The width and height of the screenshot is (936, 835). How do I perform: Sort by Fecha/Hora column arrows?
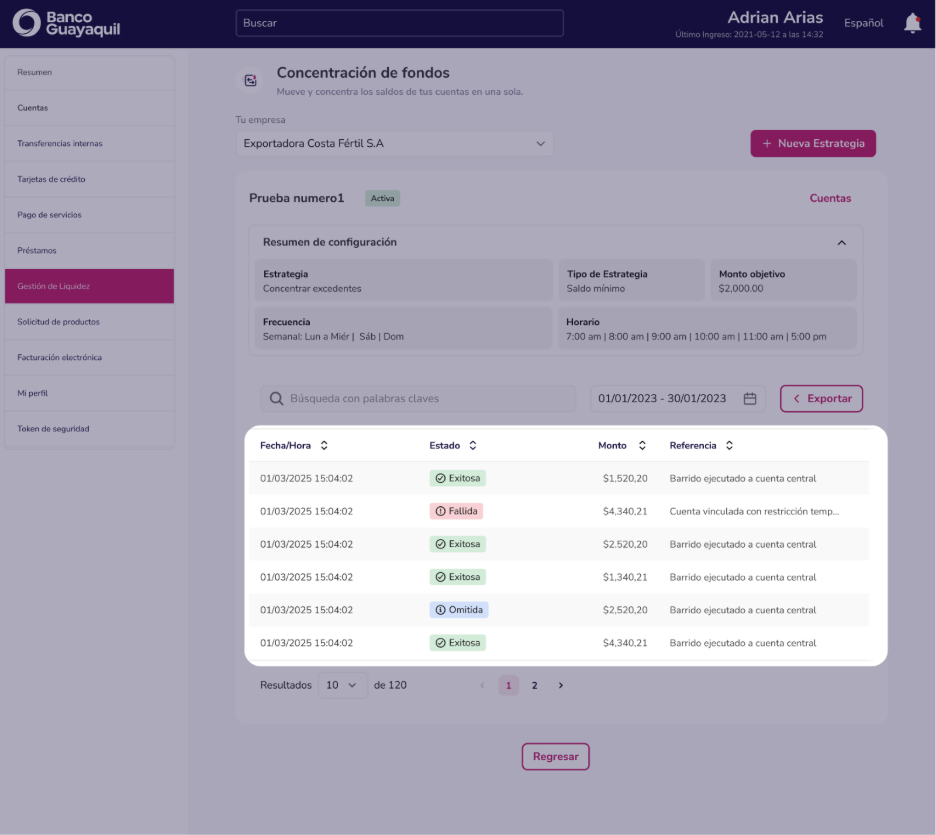point(324,445)
